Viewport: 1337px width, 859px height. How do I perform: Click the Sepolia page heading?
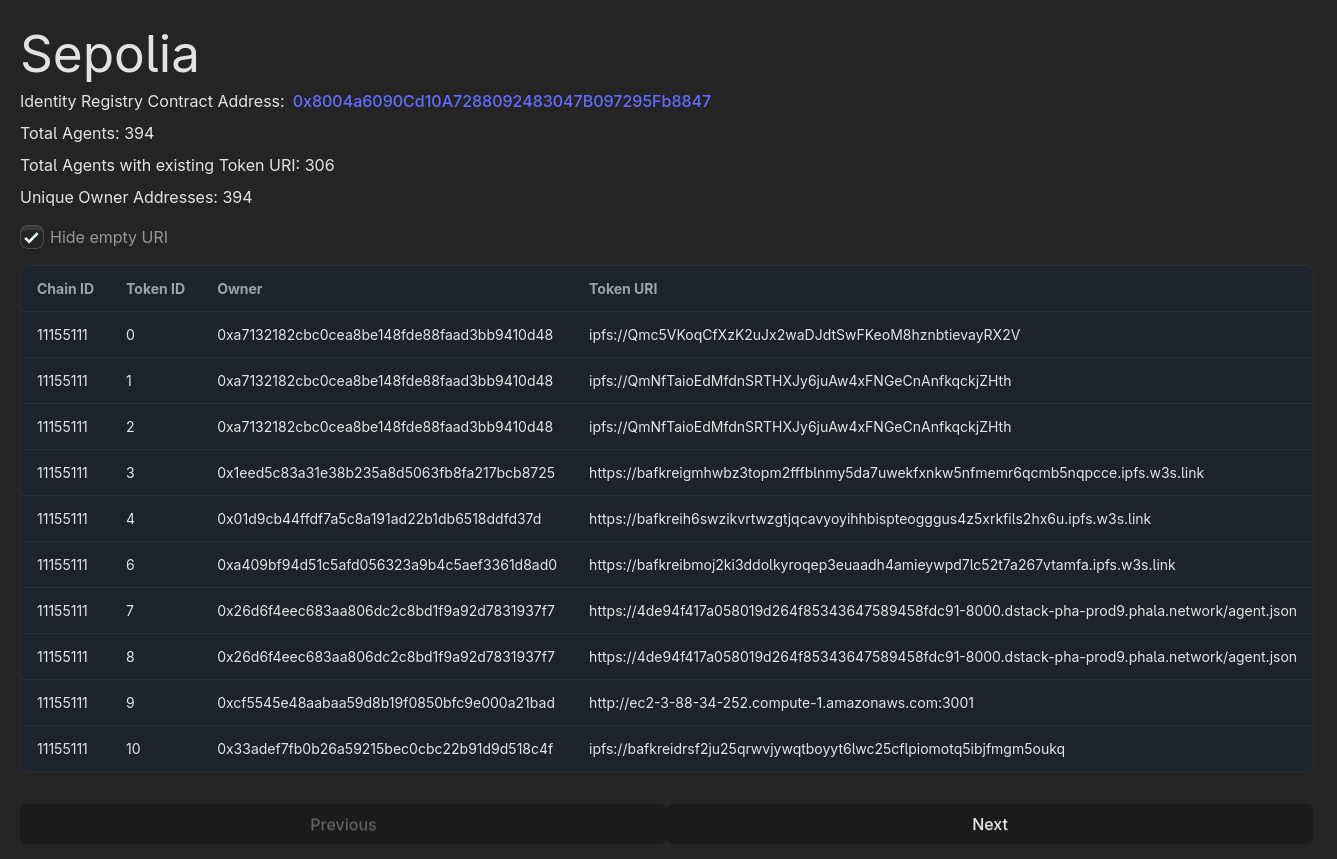109,54
